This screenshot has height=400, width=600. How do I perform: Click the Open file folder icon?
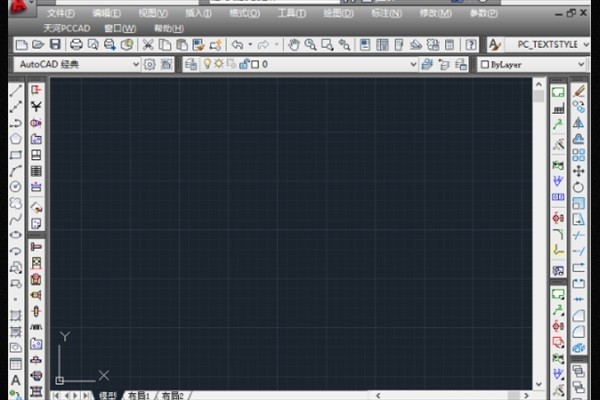click(x=38, y=45)
